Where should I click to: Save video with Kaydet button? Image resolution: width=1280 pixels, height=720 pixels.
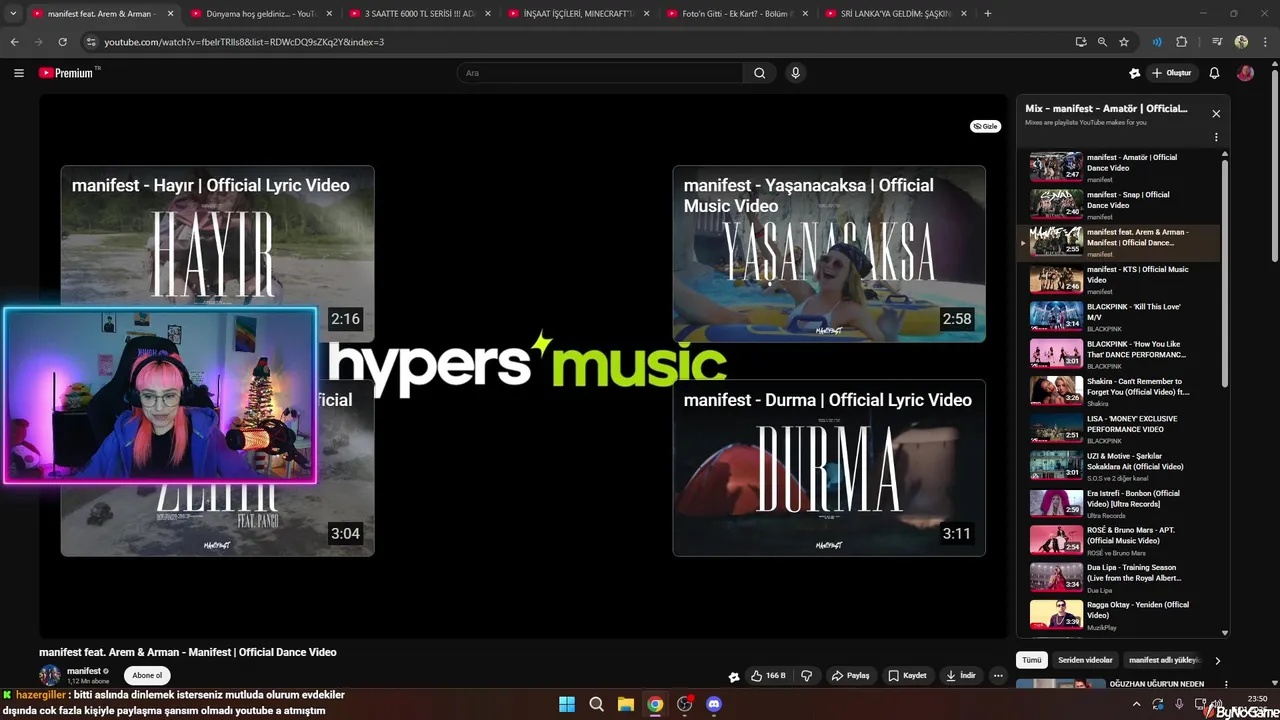(907, 675)
